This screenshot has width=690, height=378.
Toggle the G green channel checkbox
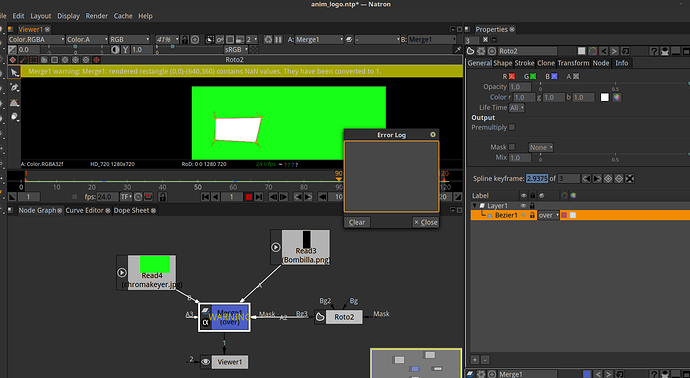[x=533, y=76]
